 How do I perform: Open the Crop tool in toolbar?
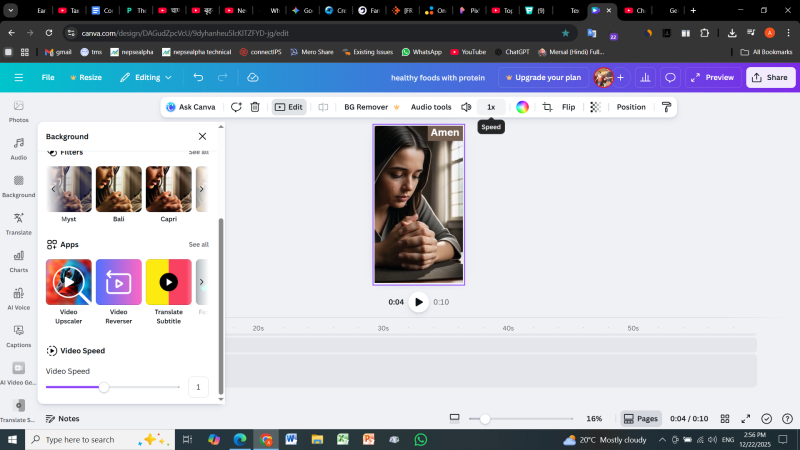pos(547,107)
